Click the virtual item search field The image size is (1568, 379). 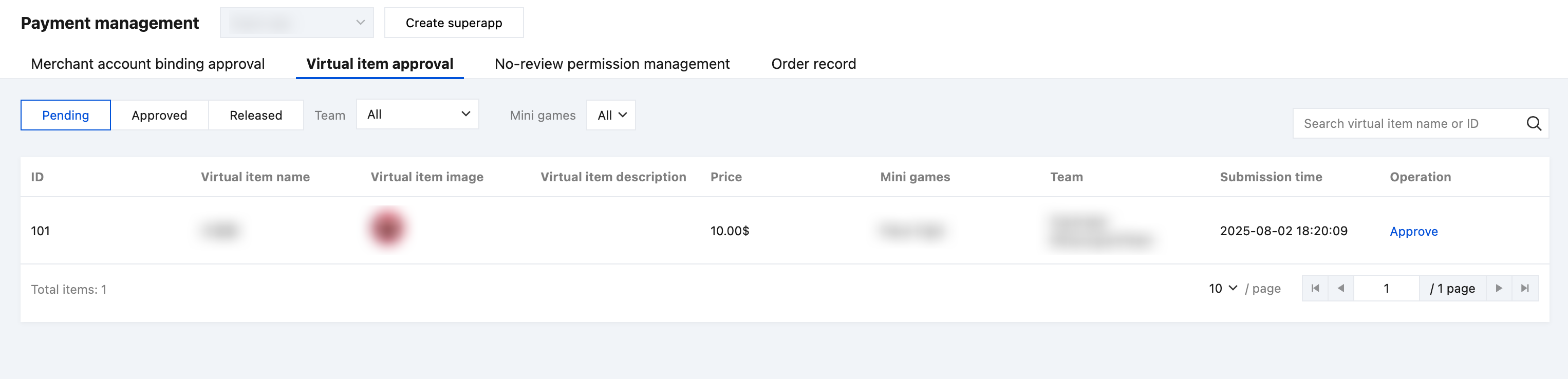[1406, 123]
